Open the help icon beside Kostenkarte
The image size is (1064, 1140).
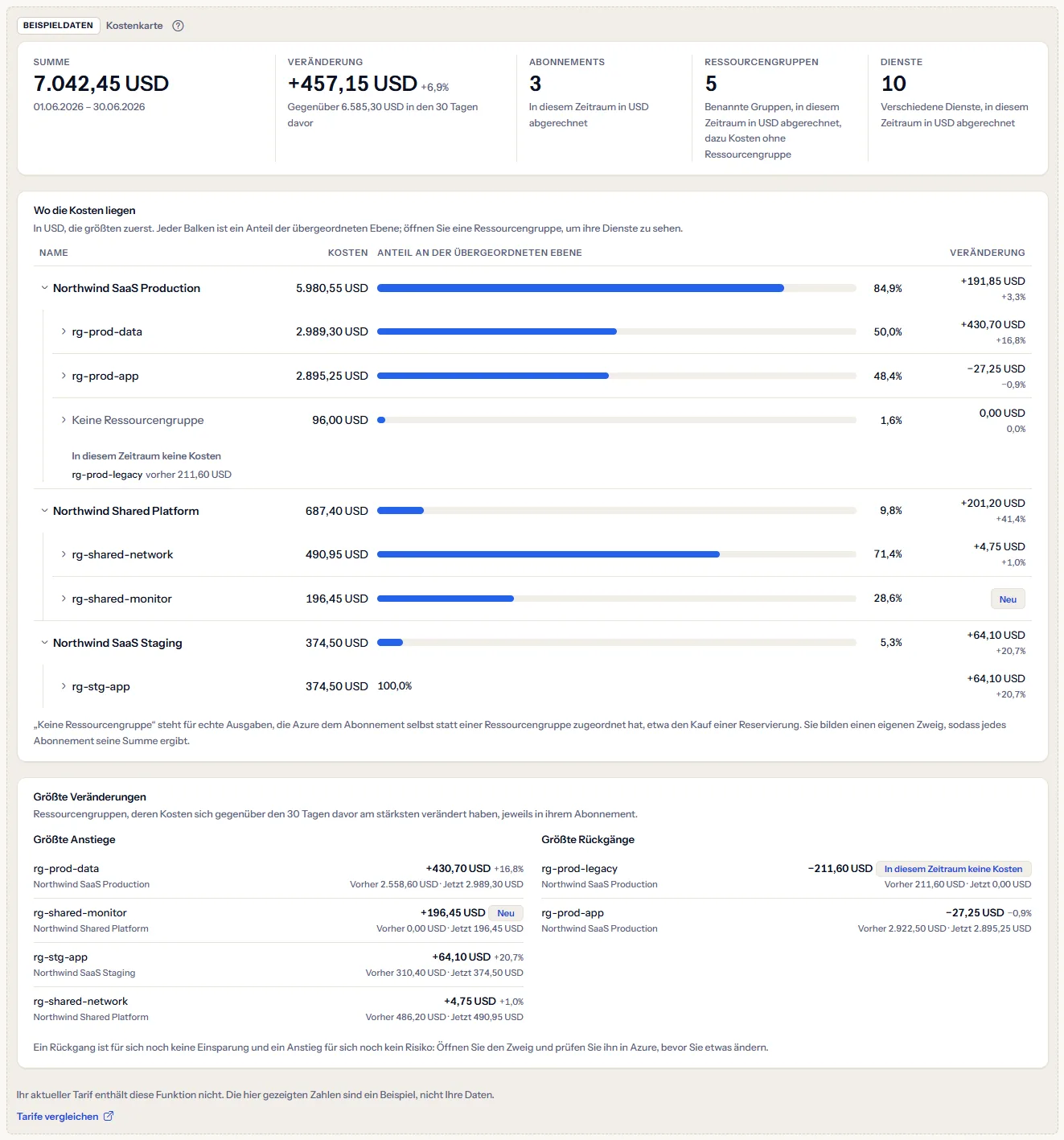(x=179, y=26)
